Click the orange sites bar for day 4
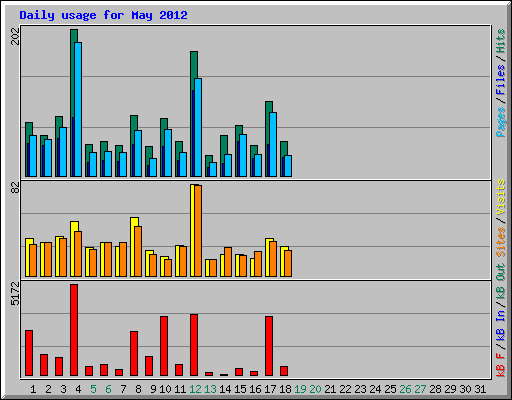The width and height of the screenshot is (512, 400). click(x=78, y=254)
